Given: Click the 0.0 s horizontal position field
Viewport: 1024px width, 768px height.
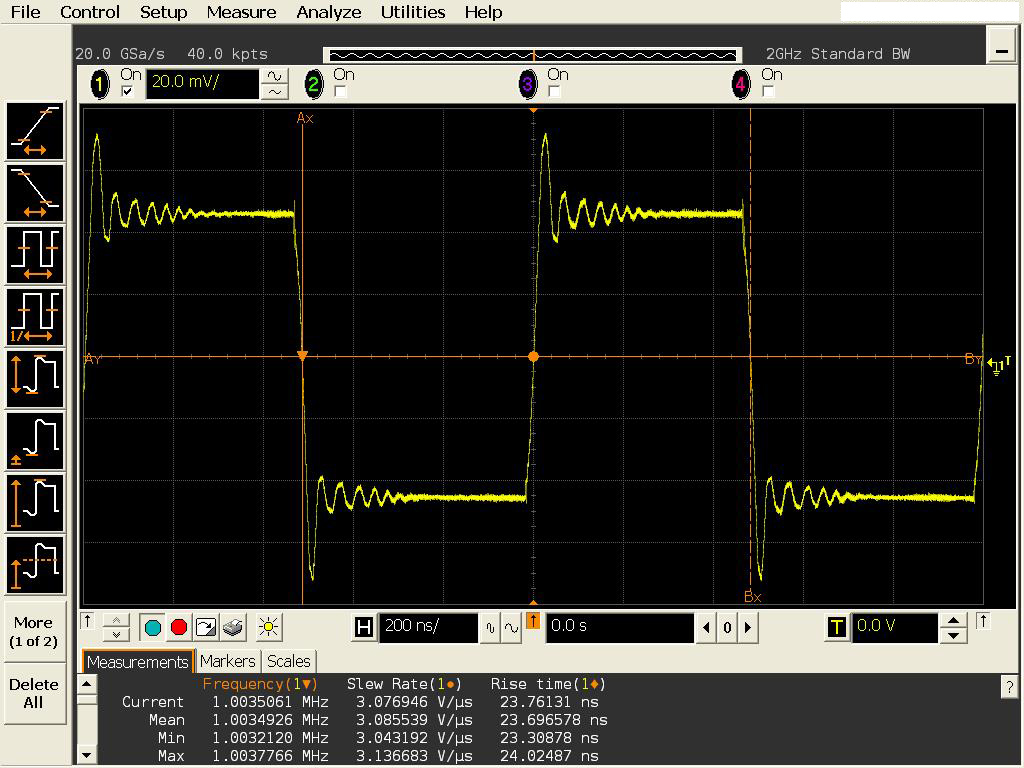Looking at the screenshot, I should [x=620, y=628].
